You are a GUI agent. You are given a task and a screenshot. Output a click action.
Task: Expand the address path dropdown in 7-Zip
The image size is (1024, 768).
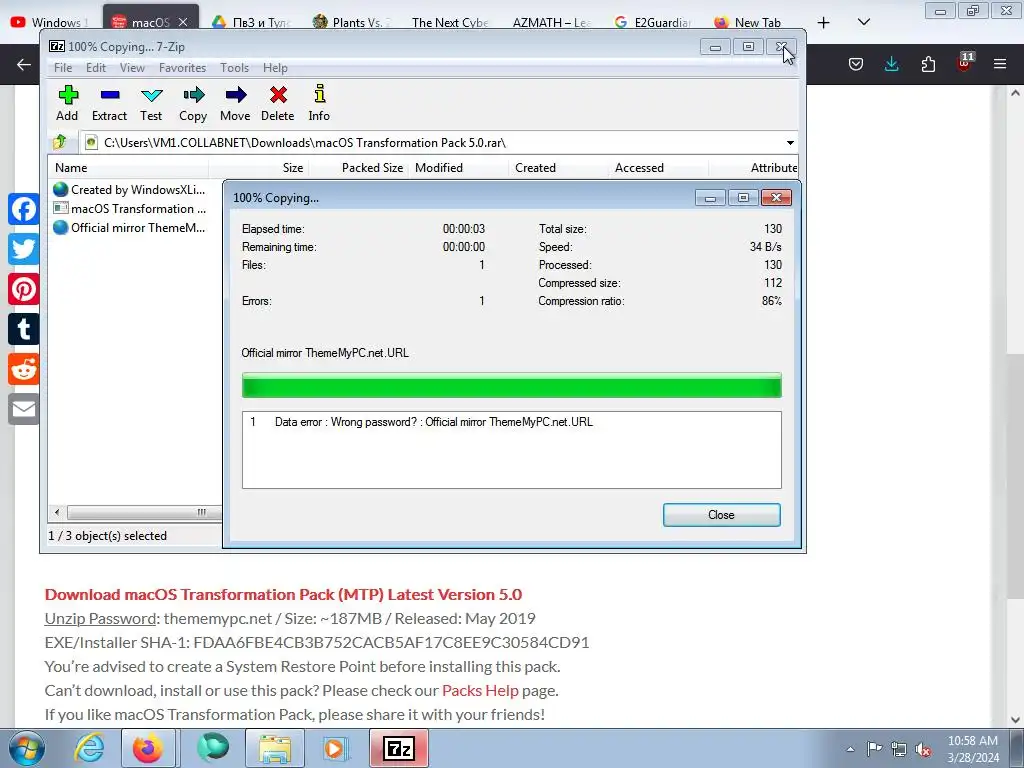tap(790, 142)
